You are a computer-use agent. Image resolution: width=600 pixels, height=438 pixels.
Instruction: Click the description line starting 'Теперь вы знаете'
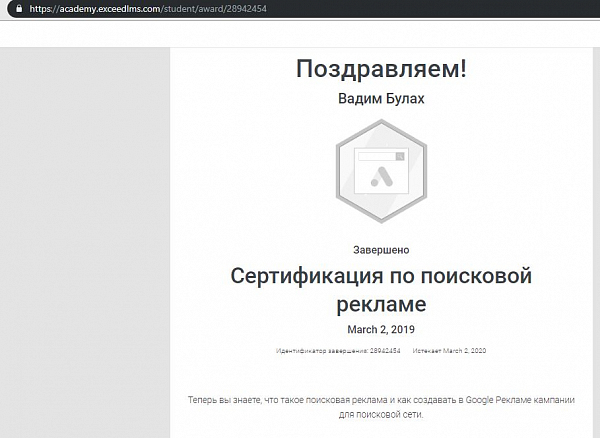point(381,399)
